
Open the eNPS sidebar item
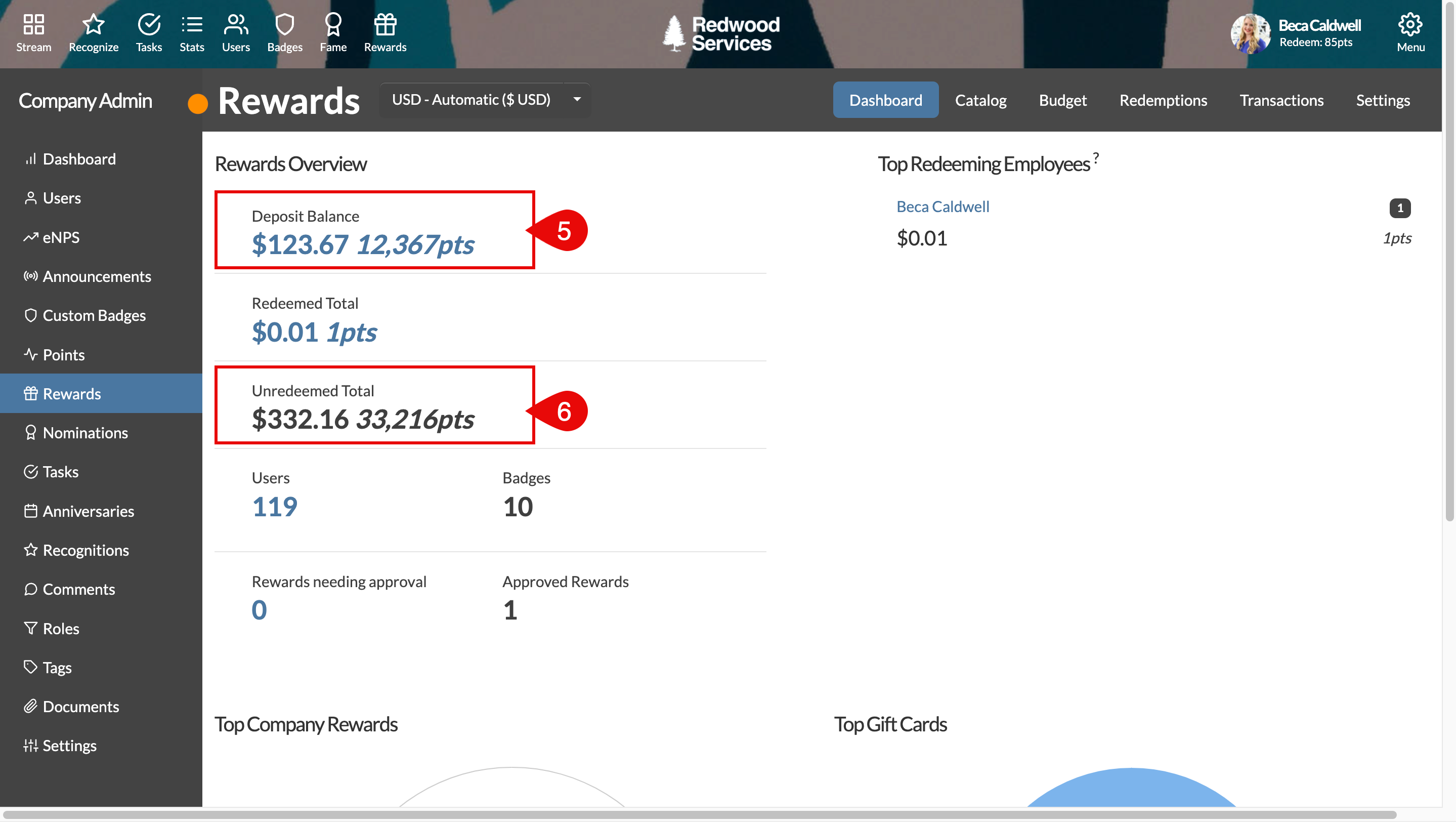61,237
